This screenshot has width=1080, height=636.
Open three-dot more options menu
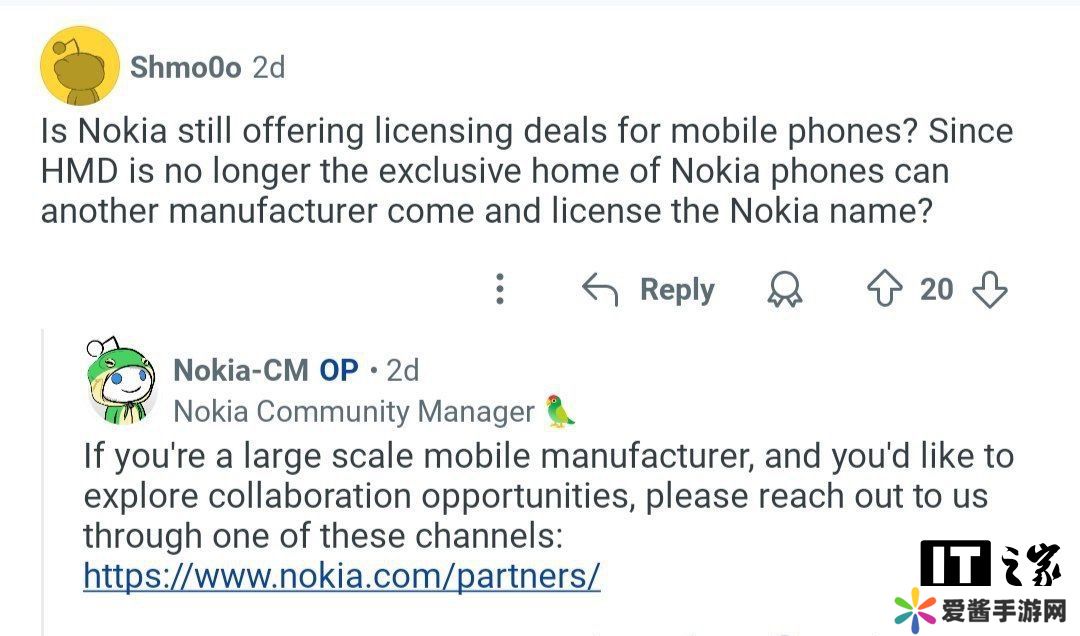click(500, 289)
